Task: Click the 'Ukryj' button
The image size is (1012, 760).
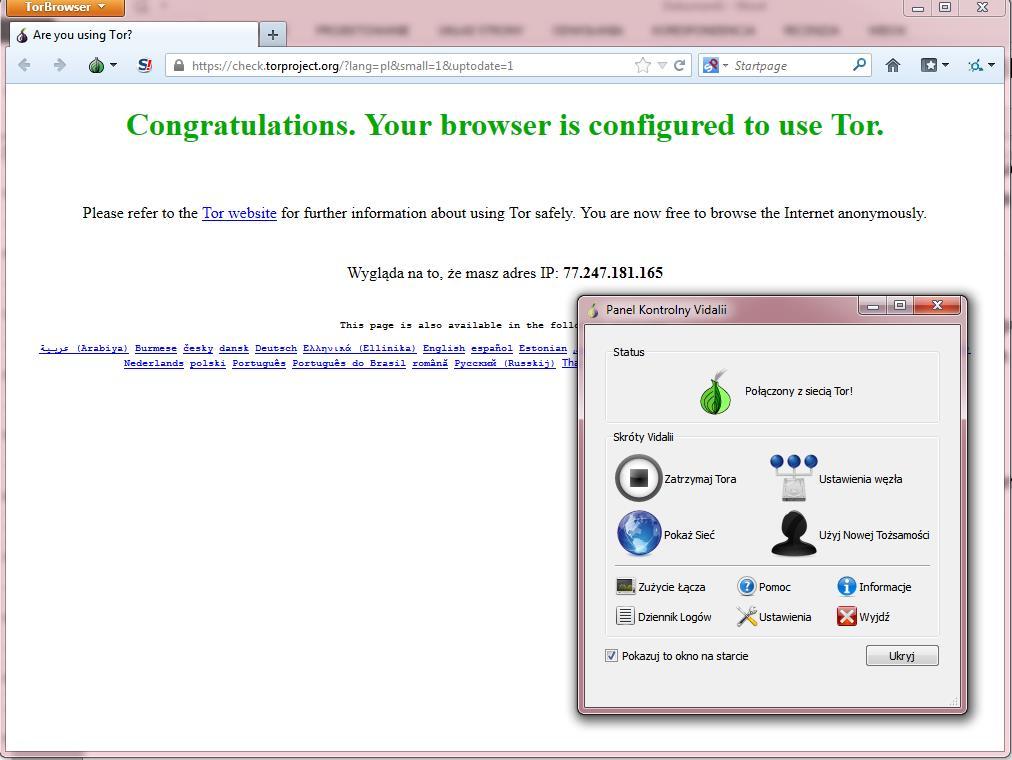Action: click(902, 655)
